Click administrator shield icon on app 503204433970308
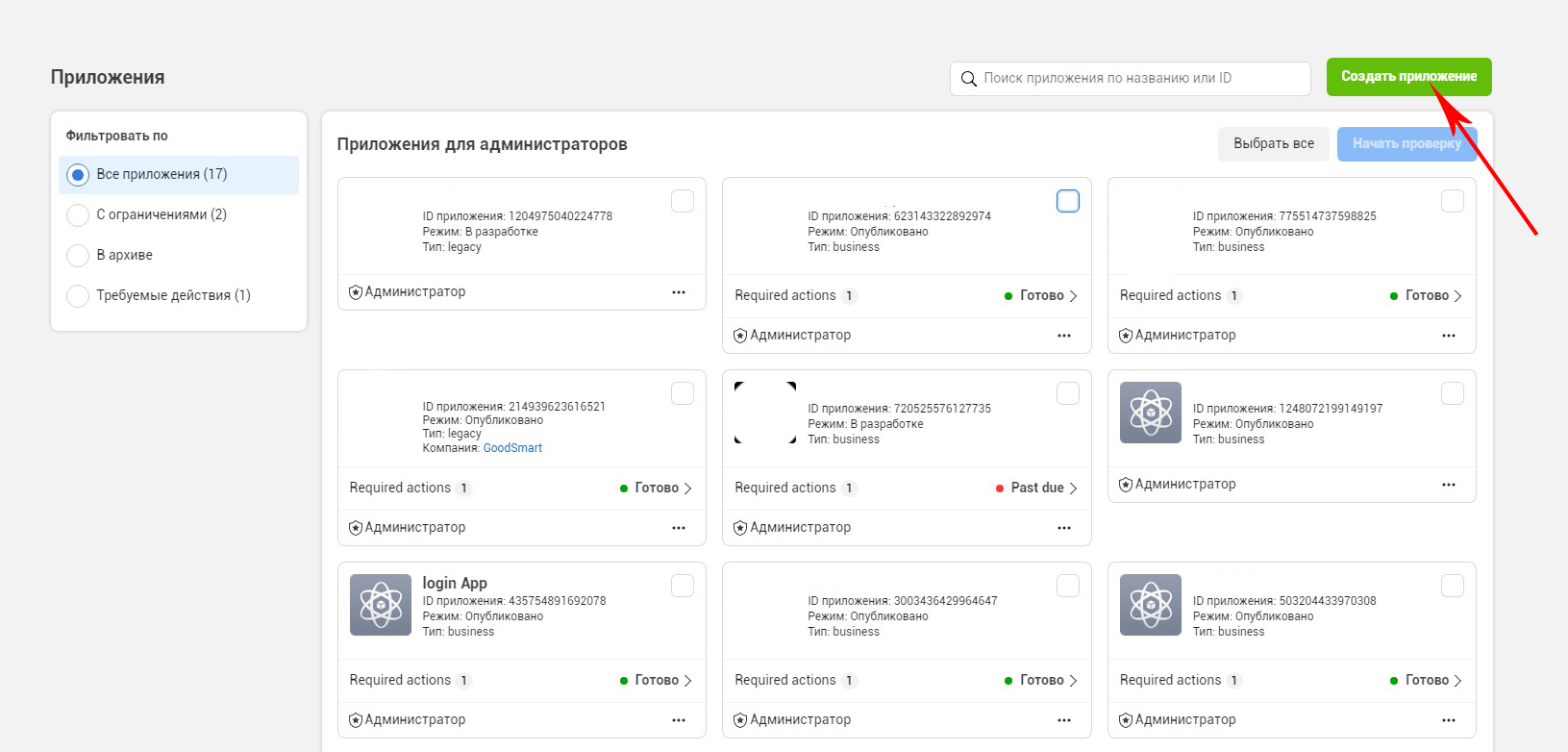 1126,720
